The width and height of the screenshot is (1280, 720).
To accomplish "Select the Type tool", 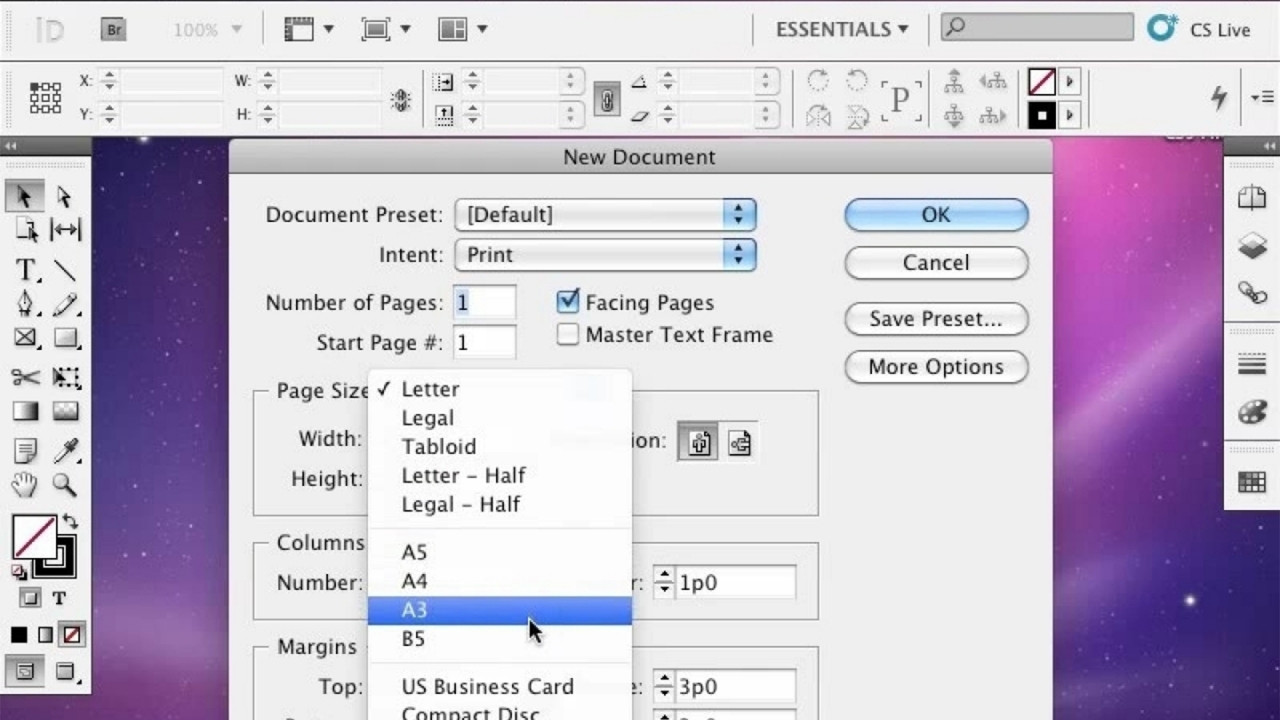I will coord(26,270).
